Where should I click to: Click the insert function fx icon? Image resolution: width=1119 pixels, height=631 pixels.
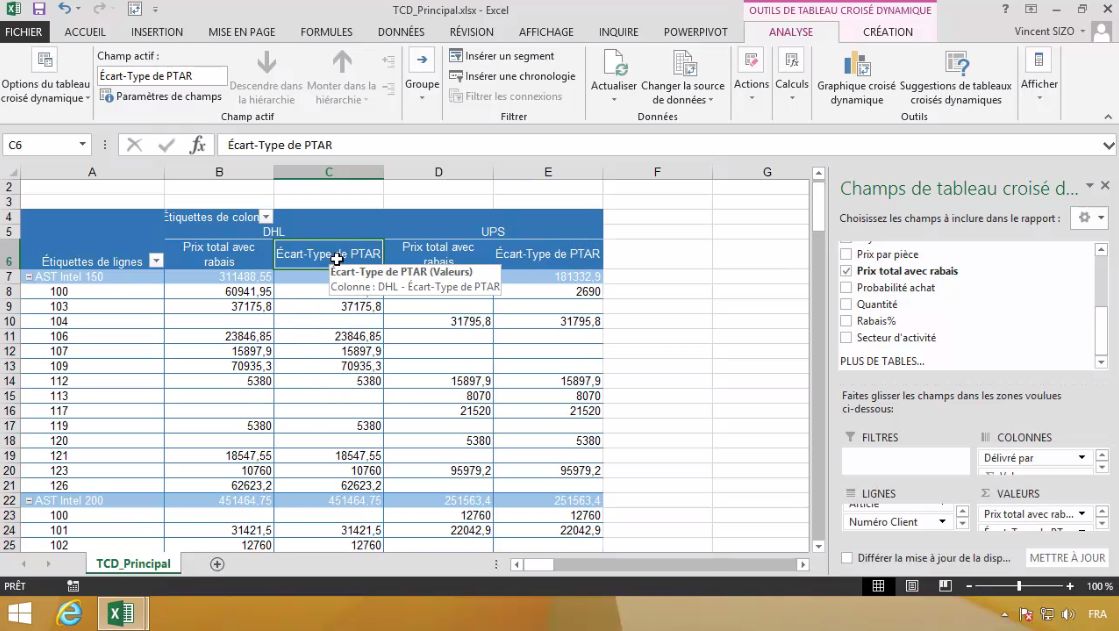pyautogui.click(x=198, y=145)
